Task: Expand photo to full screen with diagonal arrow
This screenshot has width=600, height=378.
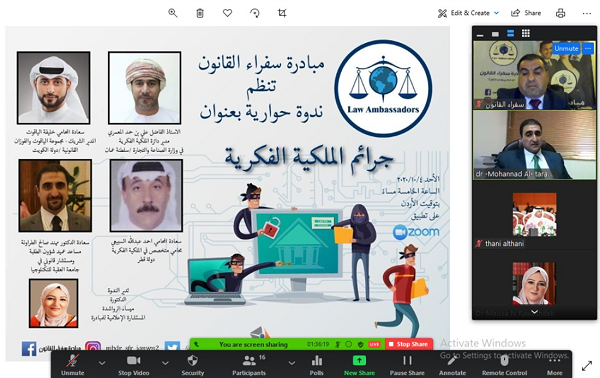Action: [x=587, y=366]
